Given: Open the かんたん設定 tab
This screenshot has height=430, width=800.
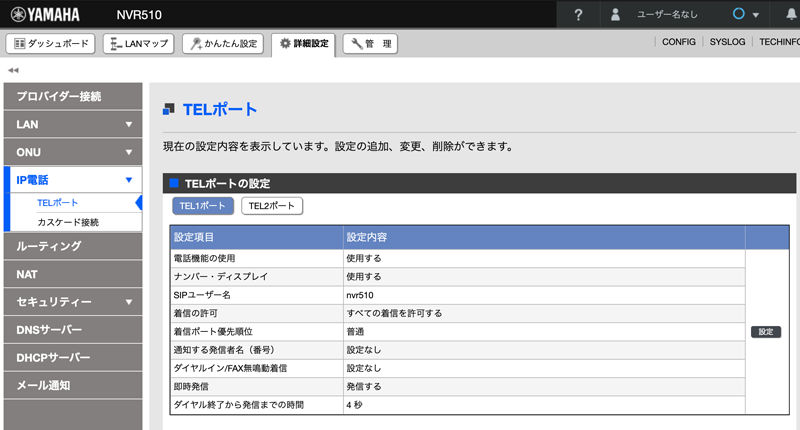Looking at the screenshot, I should pyautogui.click(x=223, y=43).
